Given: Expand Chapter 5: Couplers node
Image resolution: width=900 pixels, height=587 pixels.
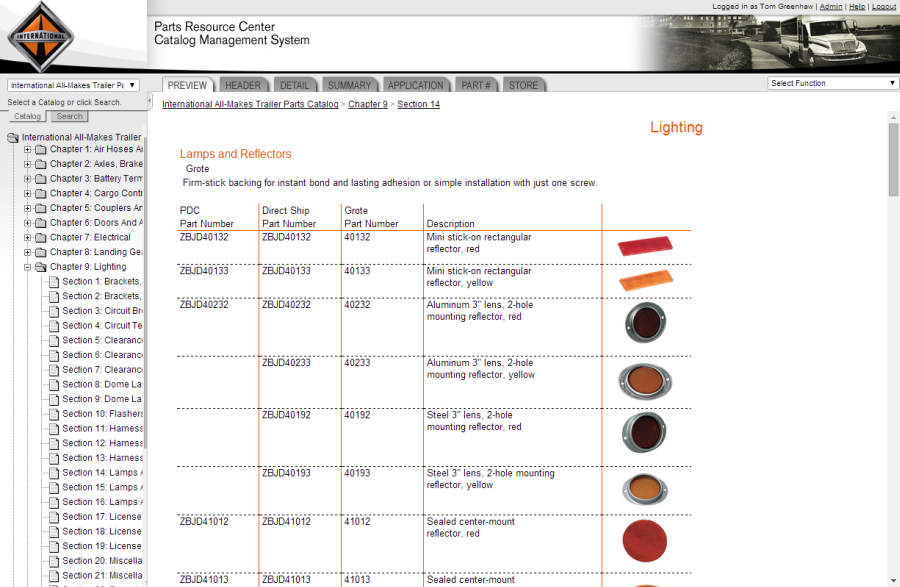Looking at the screenshot, I should point(27,208).
